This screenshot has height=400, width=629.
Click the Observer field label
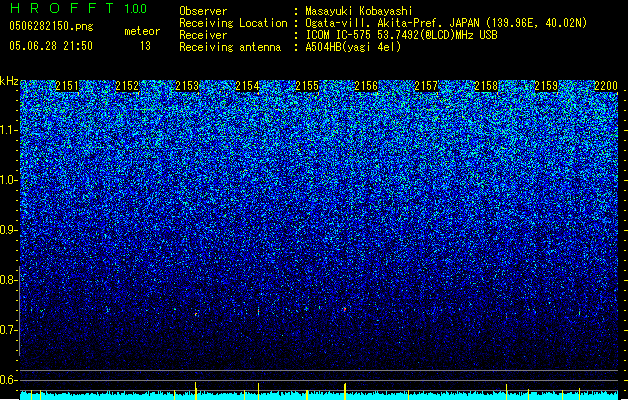(203, 11)
